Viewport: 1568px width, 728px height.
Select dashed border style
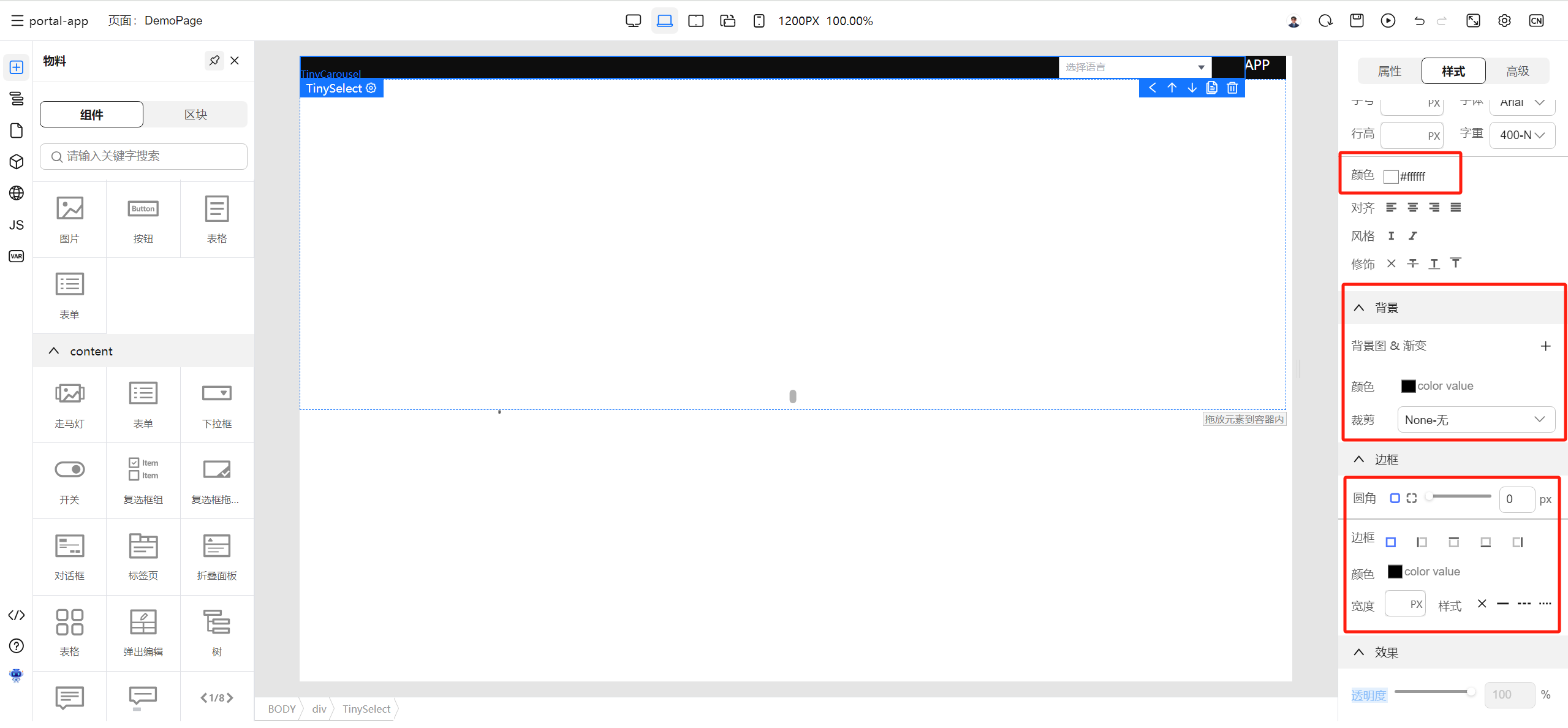click(1524, 604)
